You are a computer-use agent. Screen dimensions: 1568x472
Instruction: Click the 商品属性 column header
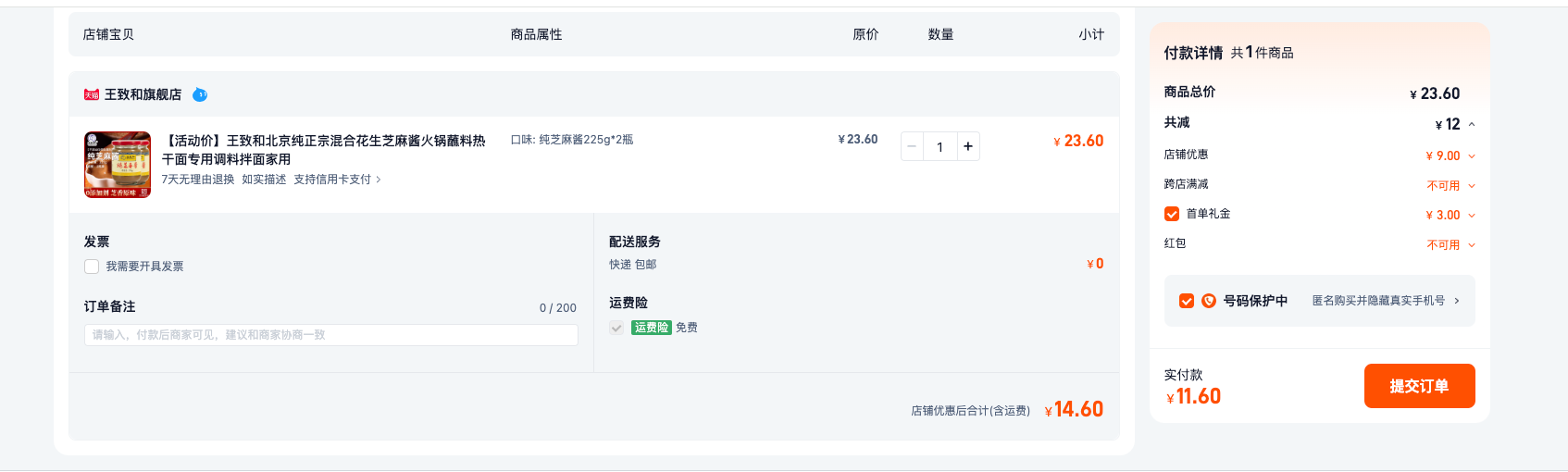(537, 34)
